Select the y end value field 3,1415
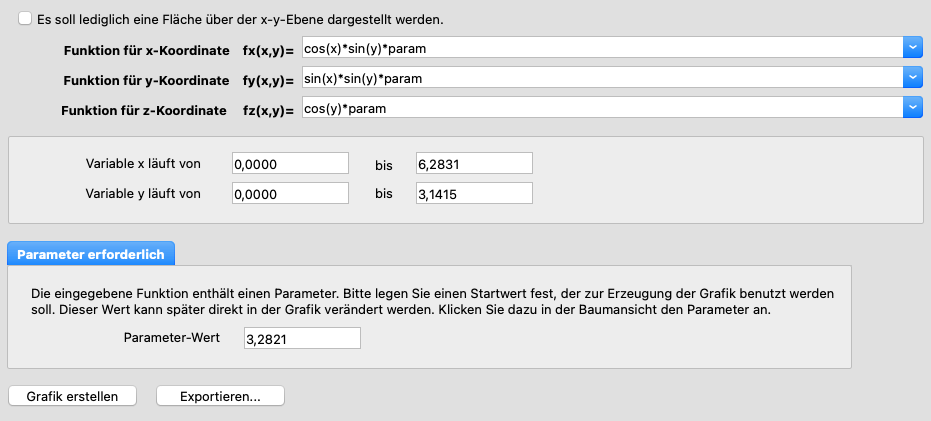This screenshot has height=421, width=931. 474,193
